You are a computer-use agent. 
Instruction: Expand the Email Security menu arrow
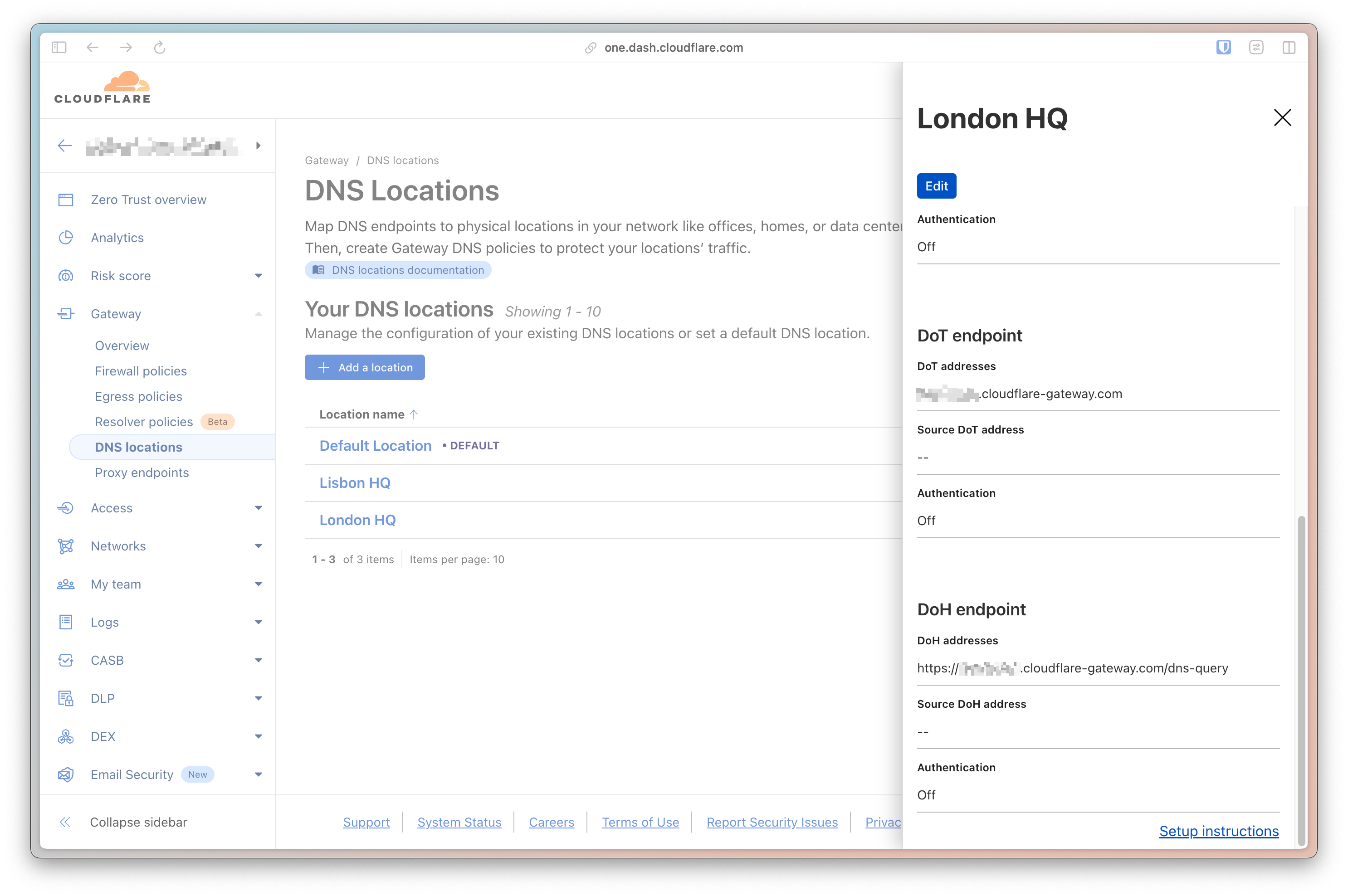coord(258,775)
